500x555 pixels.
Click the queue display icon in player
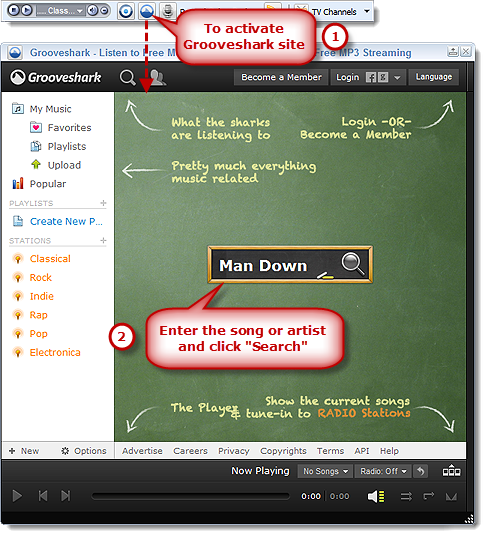click(451, 471)
